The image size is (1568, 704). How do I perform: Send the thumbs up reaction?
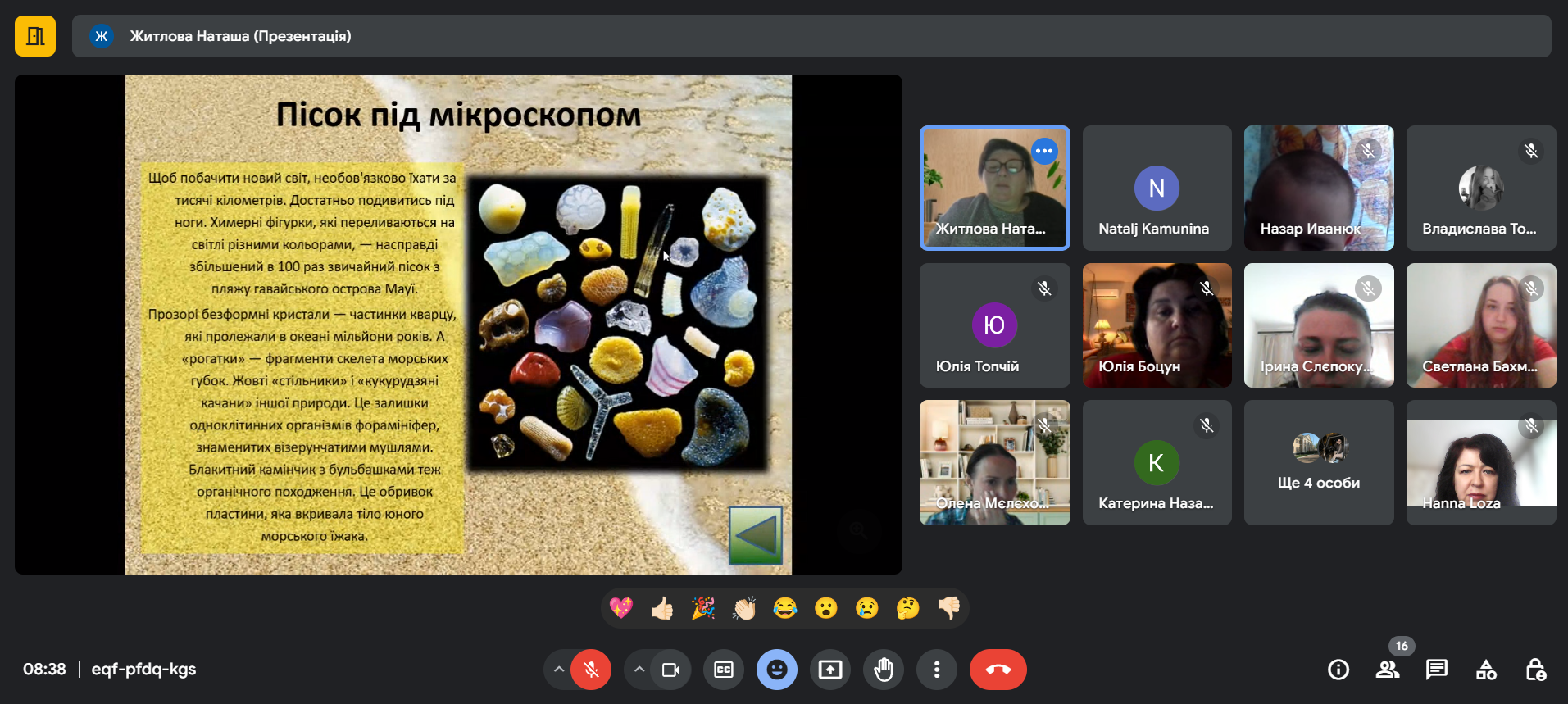pos(662,608)
